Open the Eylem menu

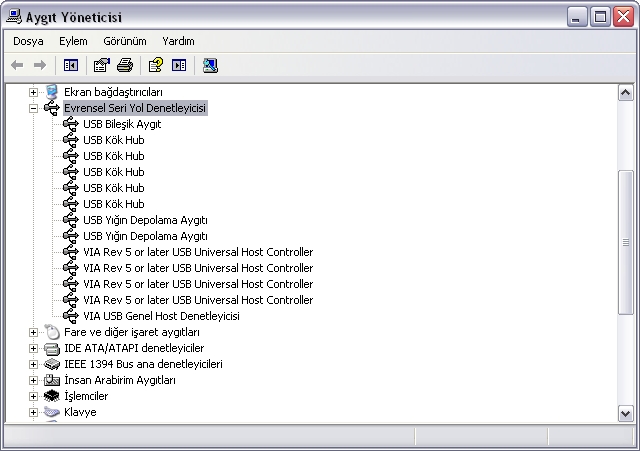(73, 41)
